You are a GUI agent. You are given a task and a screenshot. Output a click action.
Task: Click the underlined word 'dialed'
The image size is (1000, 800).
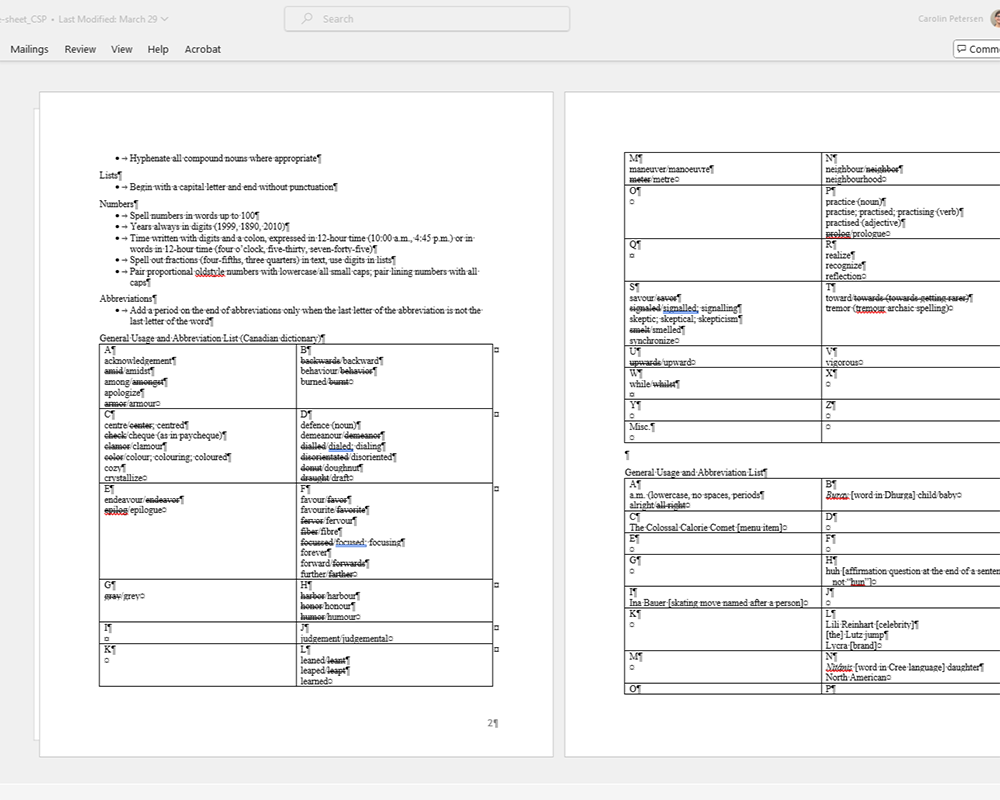(x=341, y=446)
